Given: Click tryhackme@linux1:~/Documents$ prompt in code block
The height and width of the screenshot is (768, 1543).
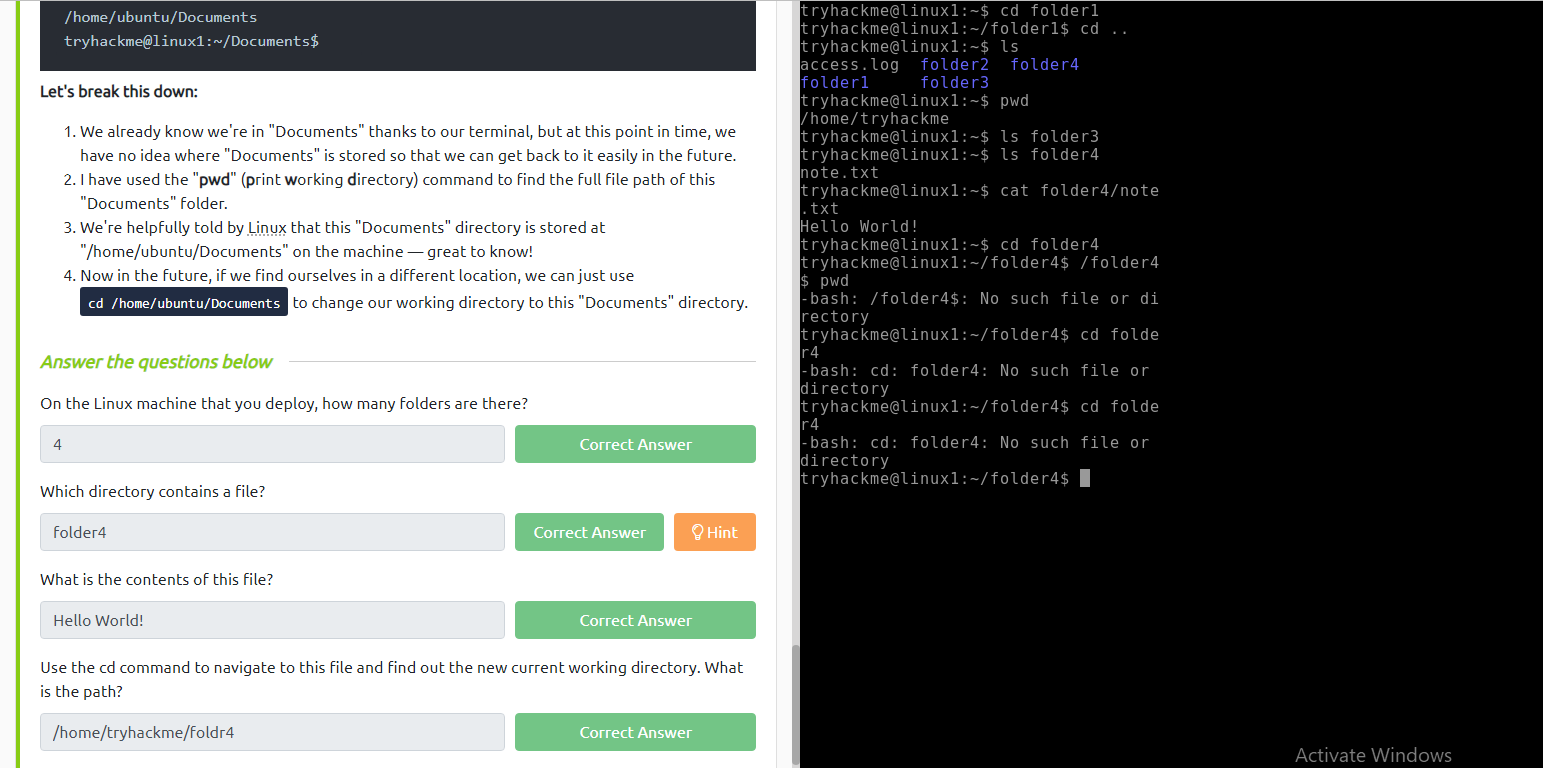Looking at the screenshot, I should [x=191, y=41].
